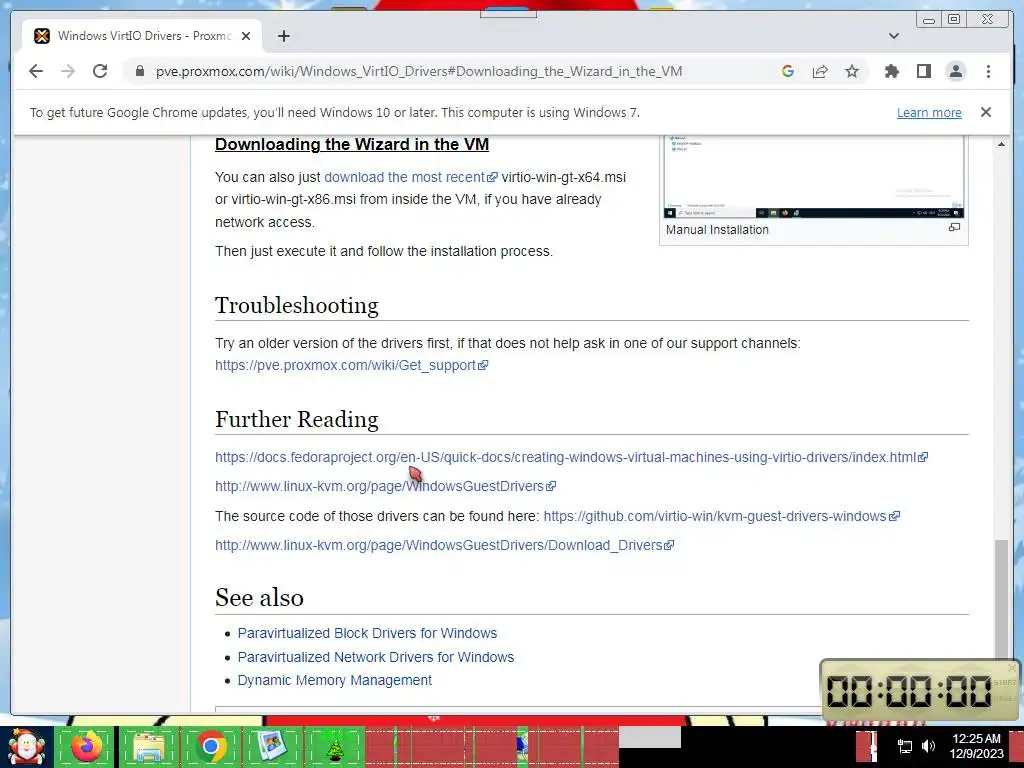Click the scrollbar up arrow
The height and width of the screenshot is (768, 1024).
[x=1001, y=144]
